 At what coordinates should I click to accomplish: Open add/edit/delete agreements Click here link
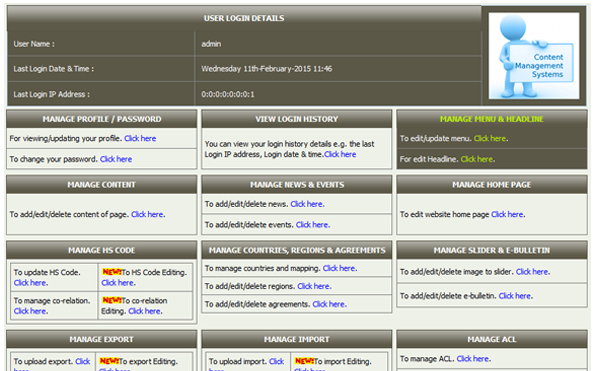329,304
